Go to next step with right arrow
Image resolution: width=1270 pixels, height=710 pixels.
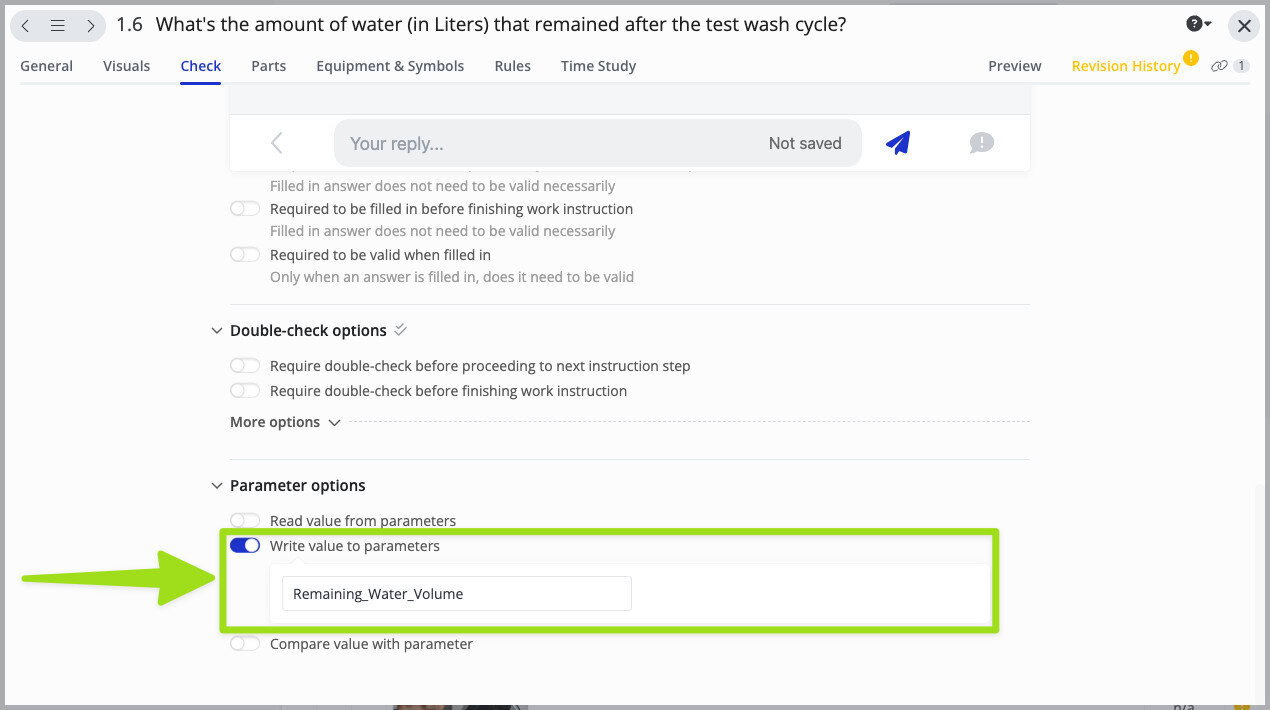point(90,25)
